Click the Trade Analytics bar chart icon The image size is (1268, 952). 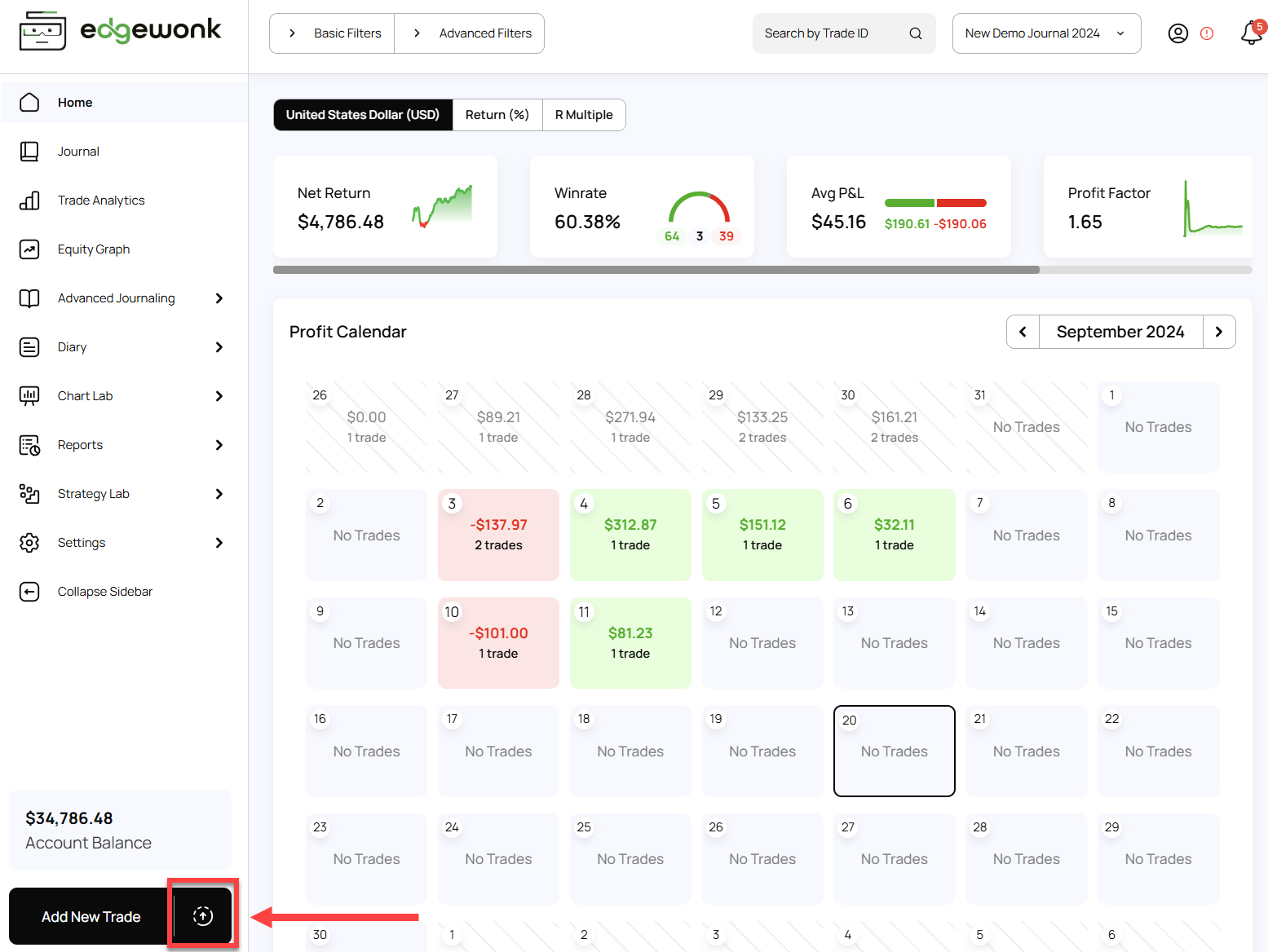29,201
